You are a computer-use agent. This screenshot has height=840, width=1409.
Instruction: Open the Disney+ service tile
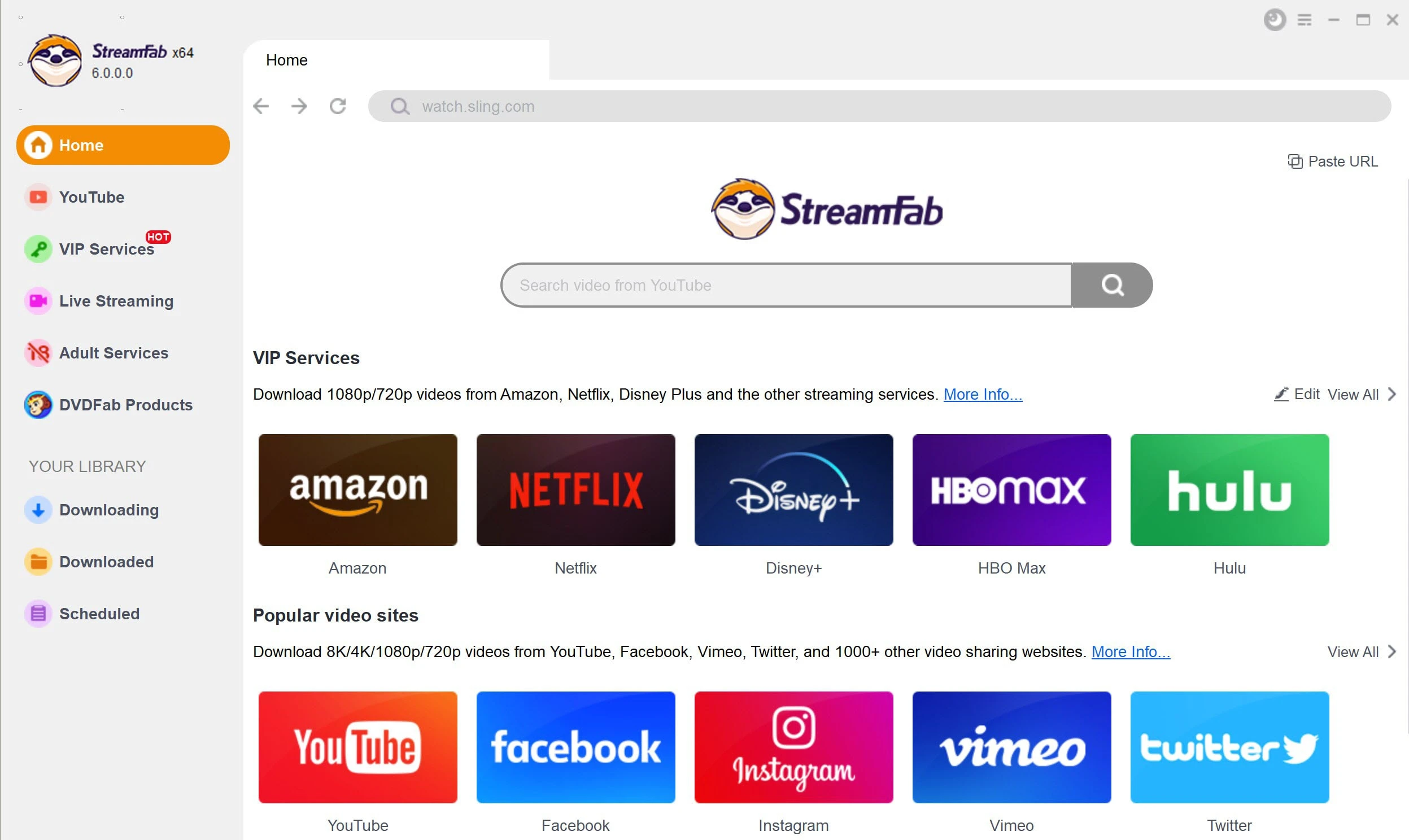click(x=793, y=490)
